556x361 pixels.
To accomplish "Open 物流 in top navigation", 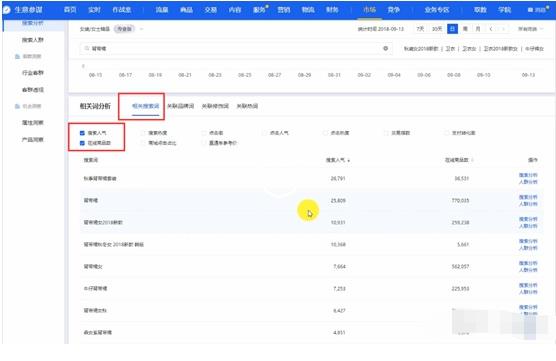I will click(x=308, y=10).
